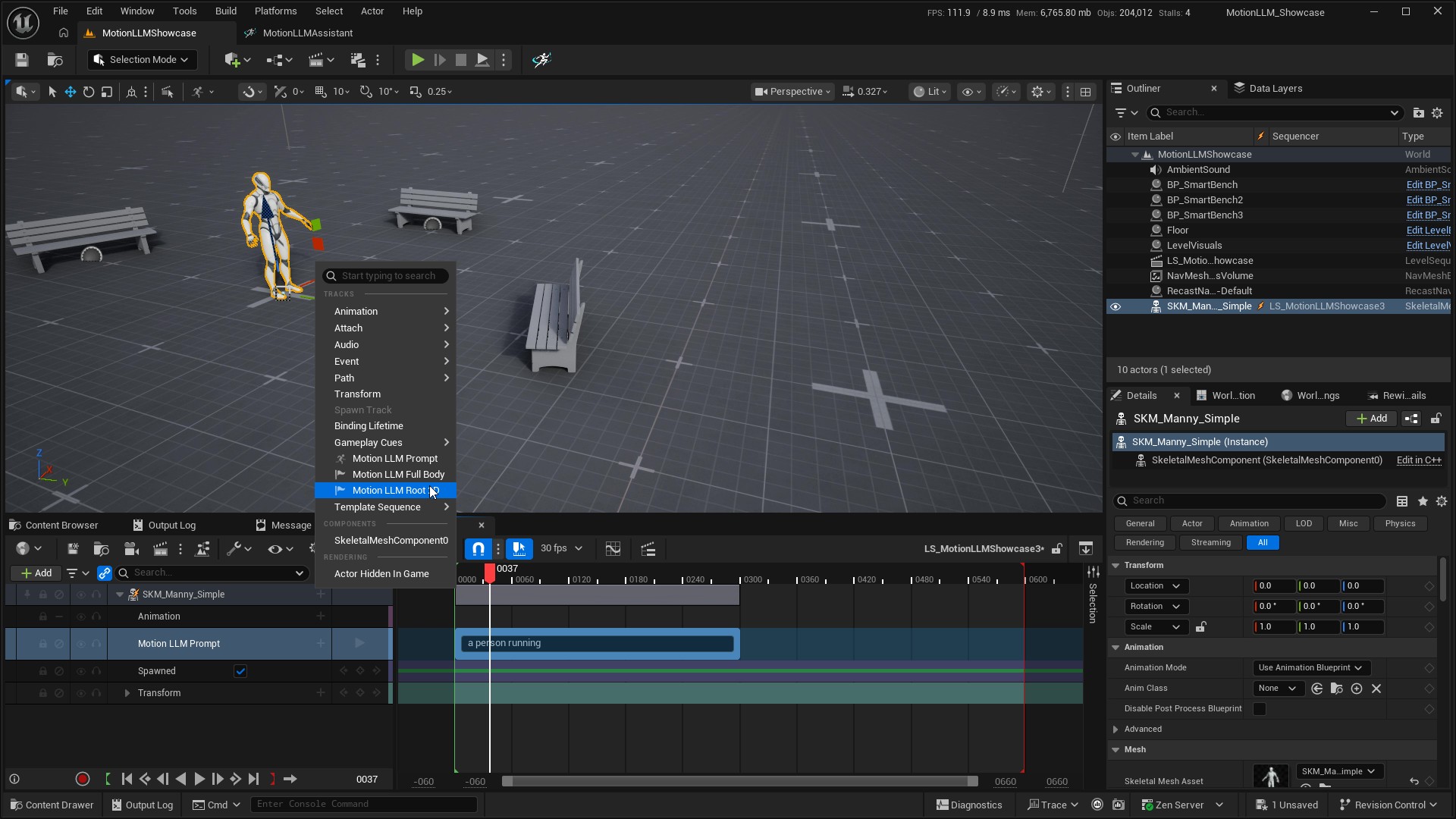Viewport: 1456px width, 819px height.
Task: Toggle the Spawned checkbox
Action: [240, 672]
